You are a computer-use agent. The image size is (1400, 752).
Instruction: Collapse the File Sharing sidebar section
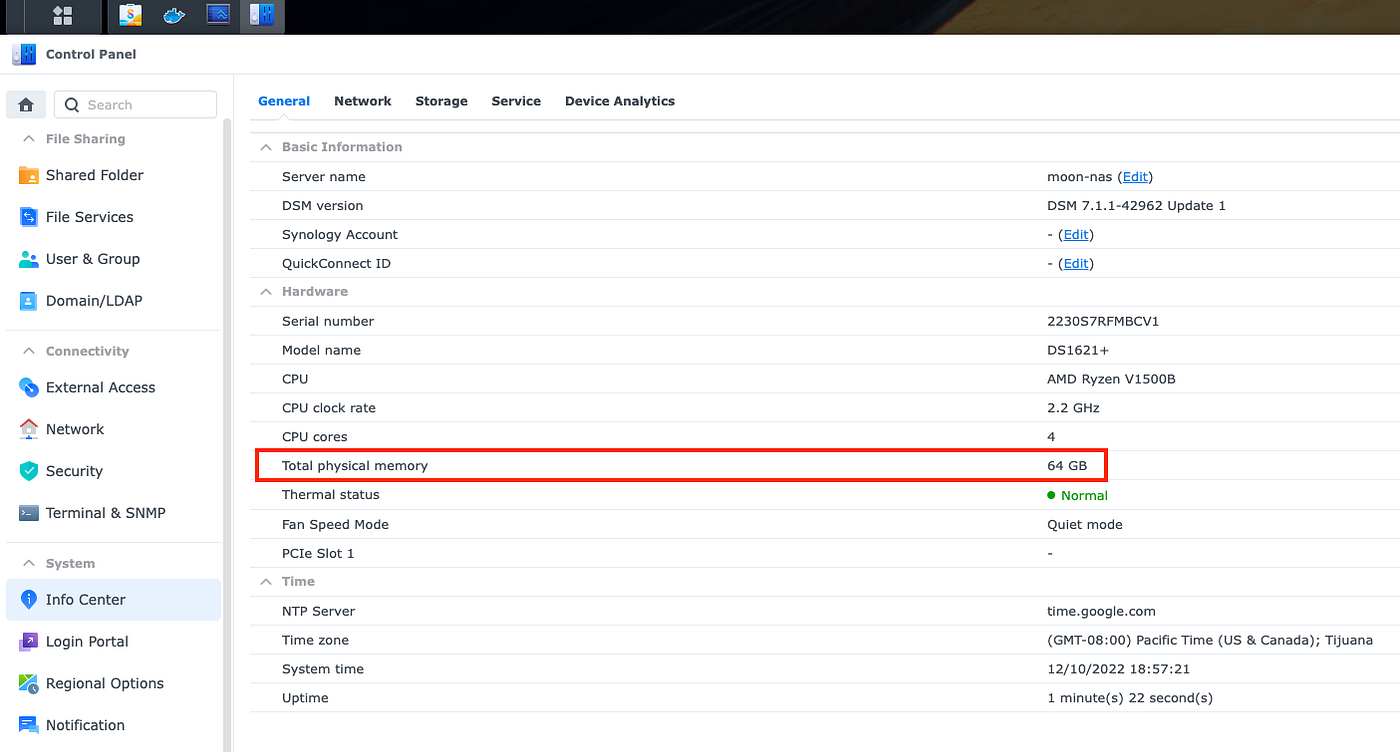(x=29, y=139)
